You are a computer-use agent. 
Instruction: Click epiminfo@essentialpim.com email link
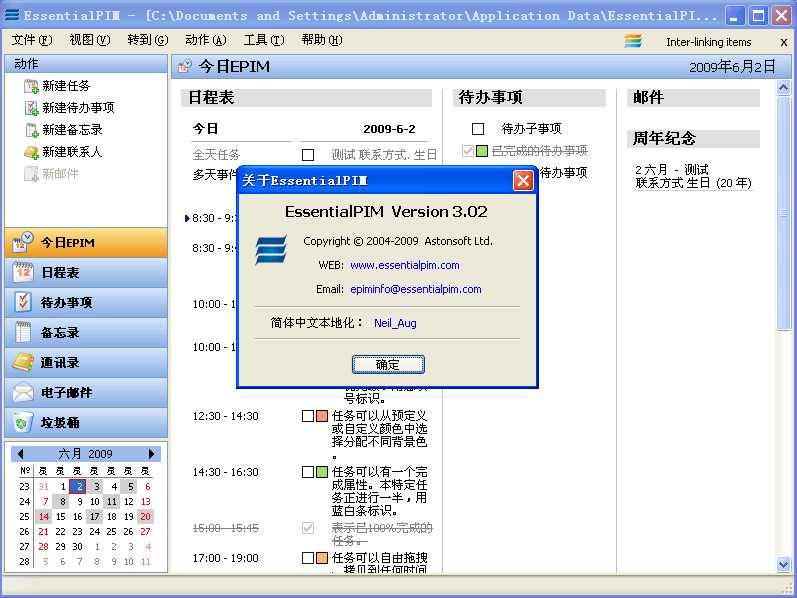click(416, 289)
